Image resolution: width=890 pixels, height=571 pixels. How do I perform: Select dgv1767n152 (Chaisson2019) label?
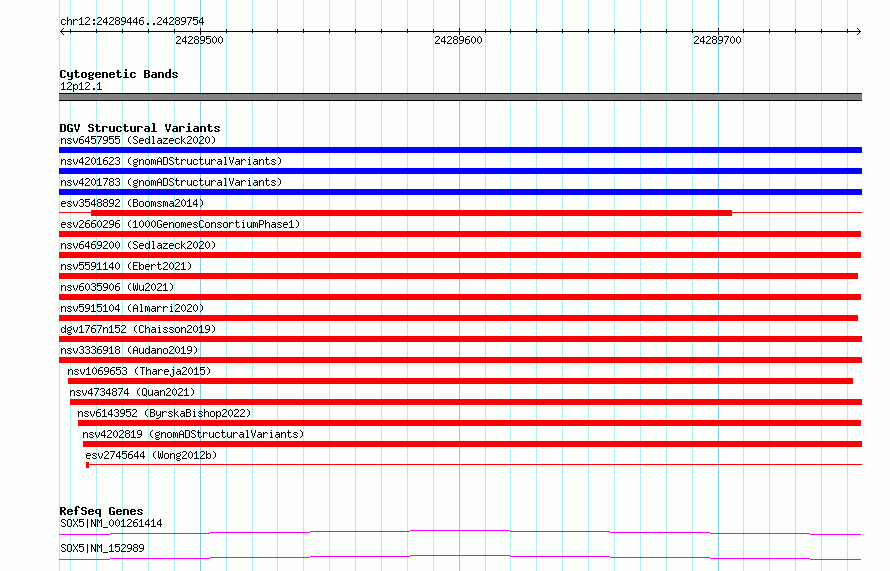[138, 329]
